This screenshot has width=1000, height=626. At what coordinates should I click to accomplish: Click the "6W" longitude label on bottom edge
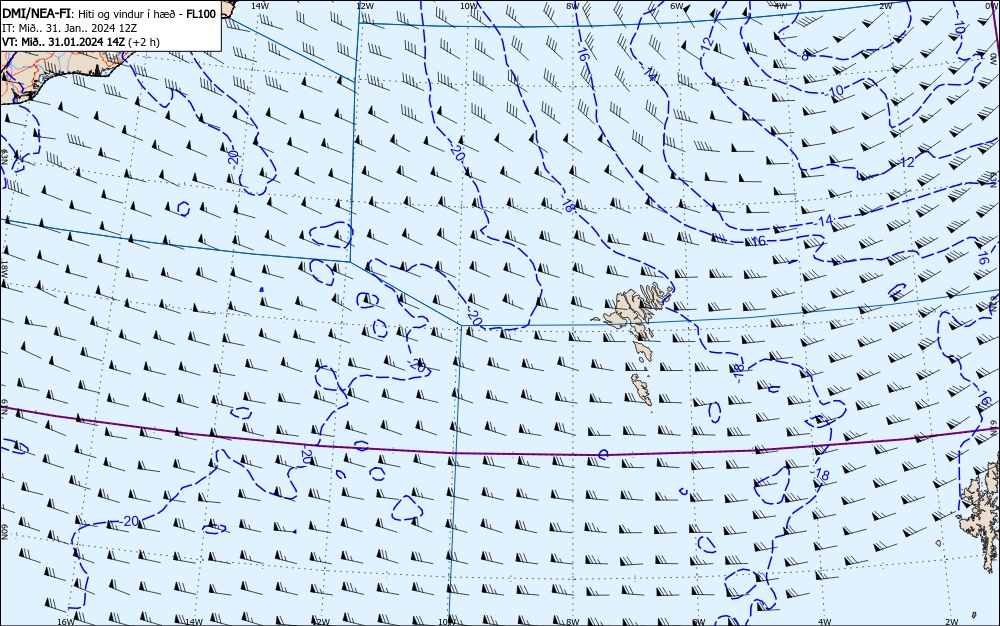click(x=699, y=622)
